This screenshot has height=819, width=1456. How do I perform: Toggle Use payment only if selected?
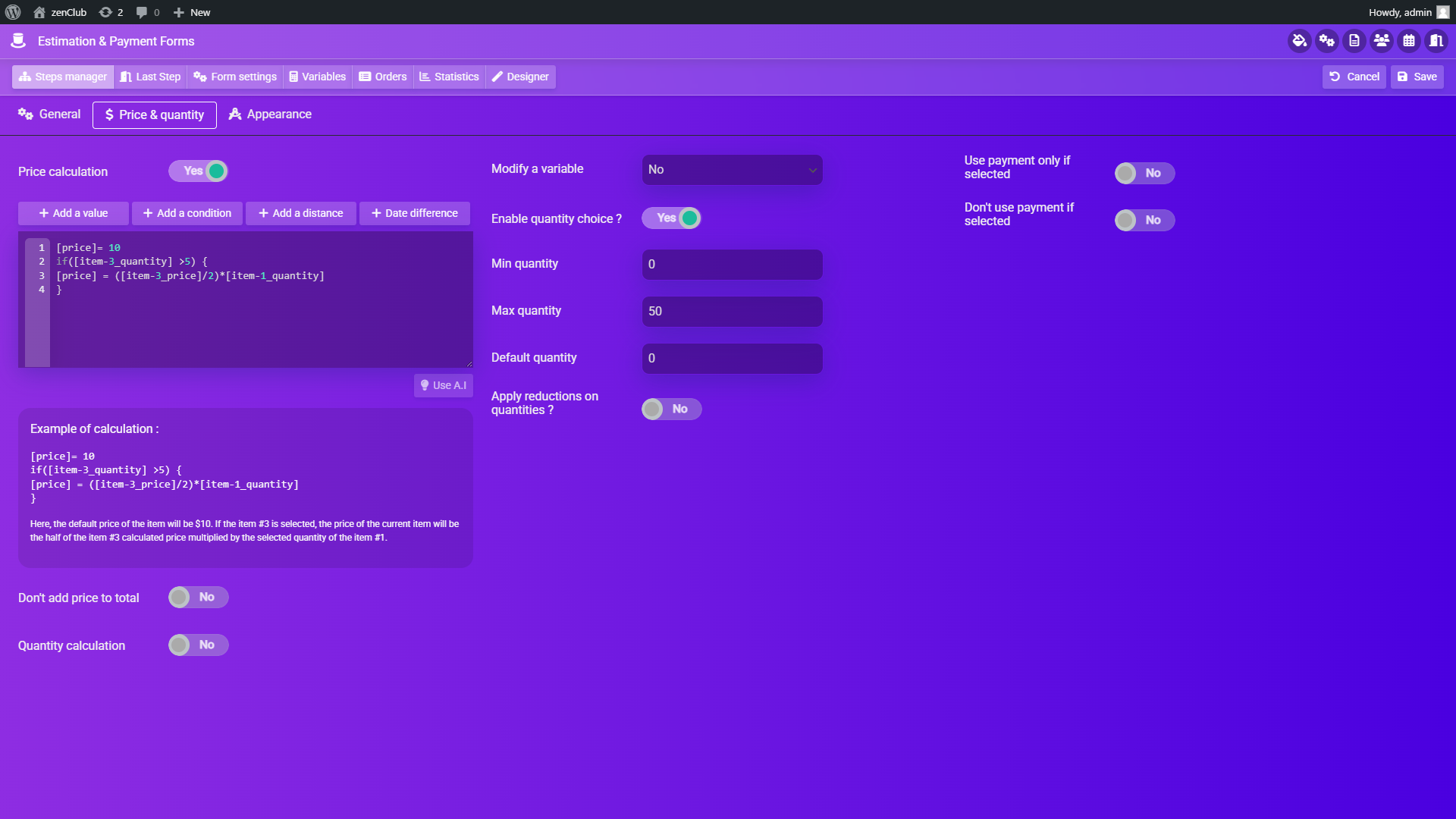pos(1145,174)
